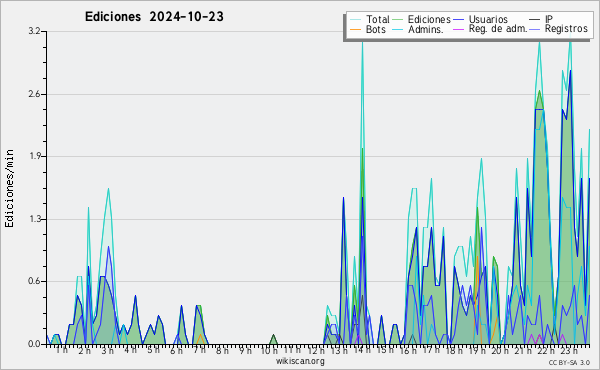Viewport: 600px width, 370px height.
Task: Click the 1.3 value on Y axis
Action: (x=34, y=219)
